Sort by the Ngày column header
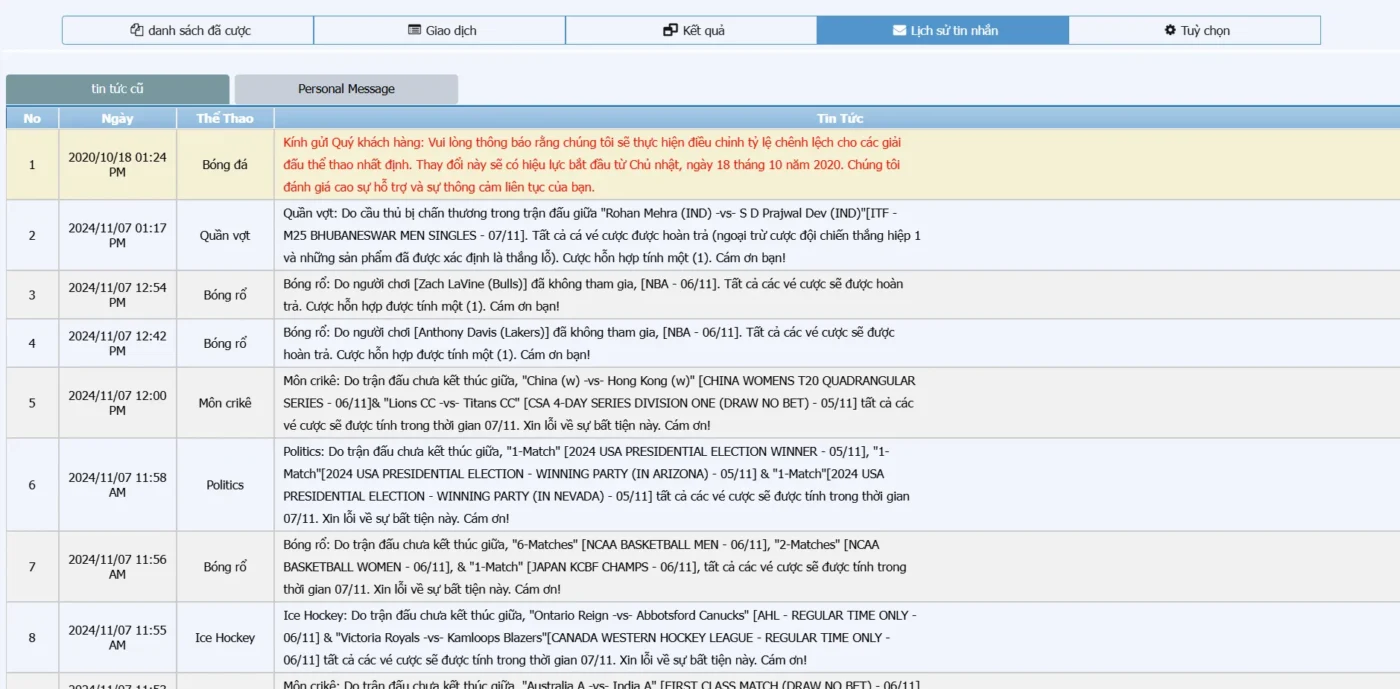 pos(117,118)
